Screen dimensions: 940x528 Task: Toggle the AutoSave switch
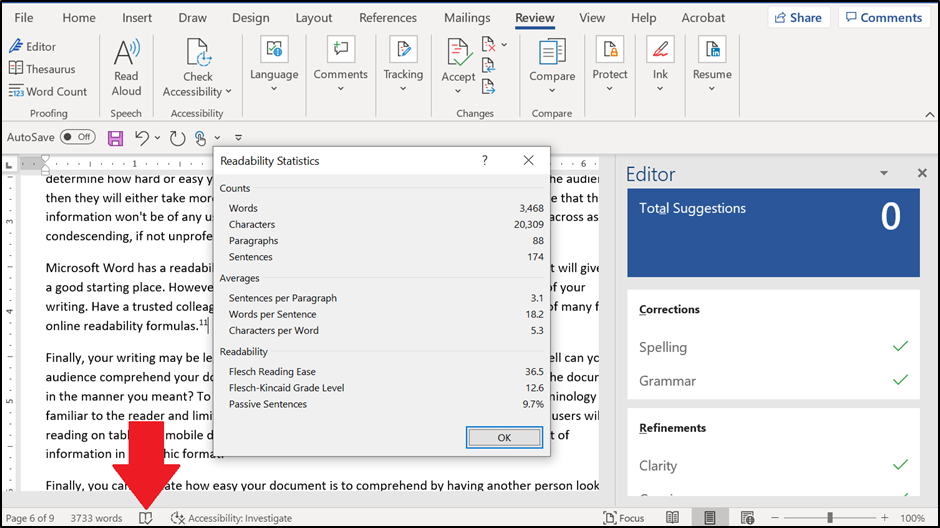click(x=78, y=137)
